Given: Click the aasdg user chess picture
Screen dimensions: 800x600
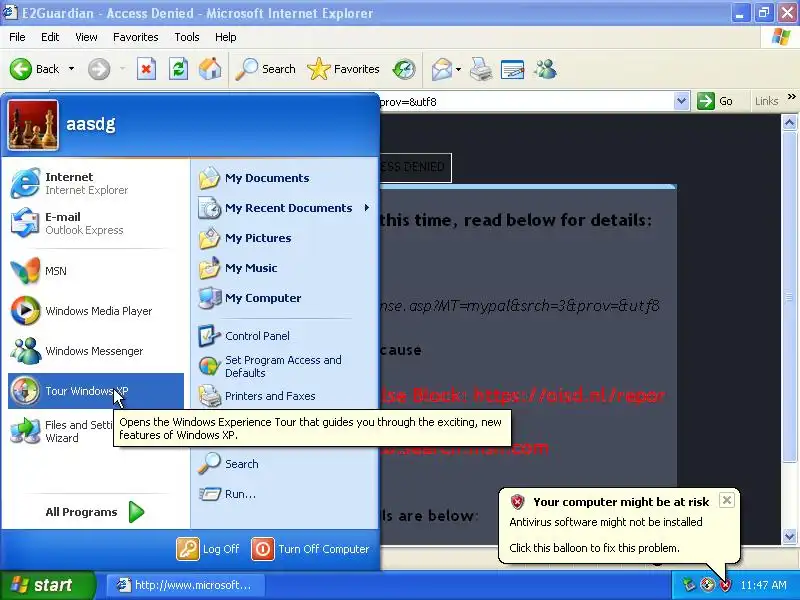Looking at the screenshot, I should 33,124.
